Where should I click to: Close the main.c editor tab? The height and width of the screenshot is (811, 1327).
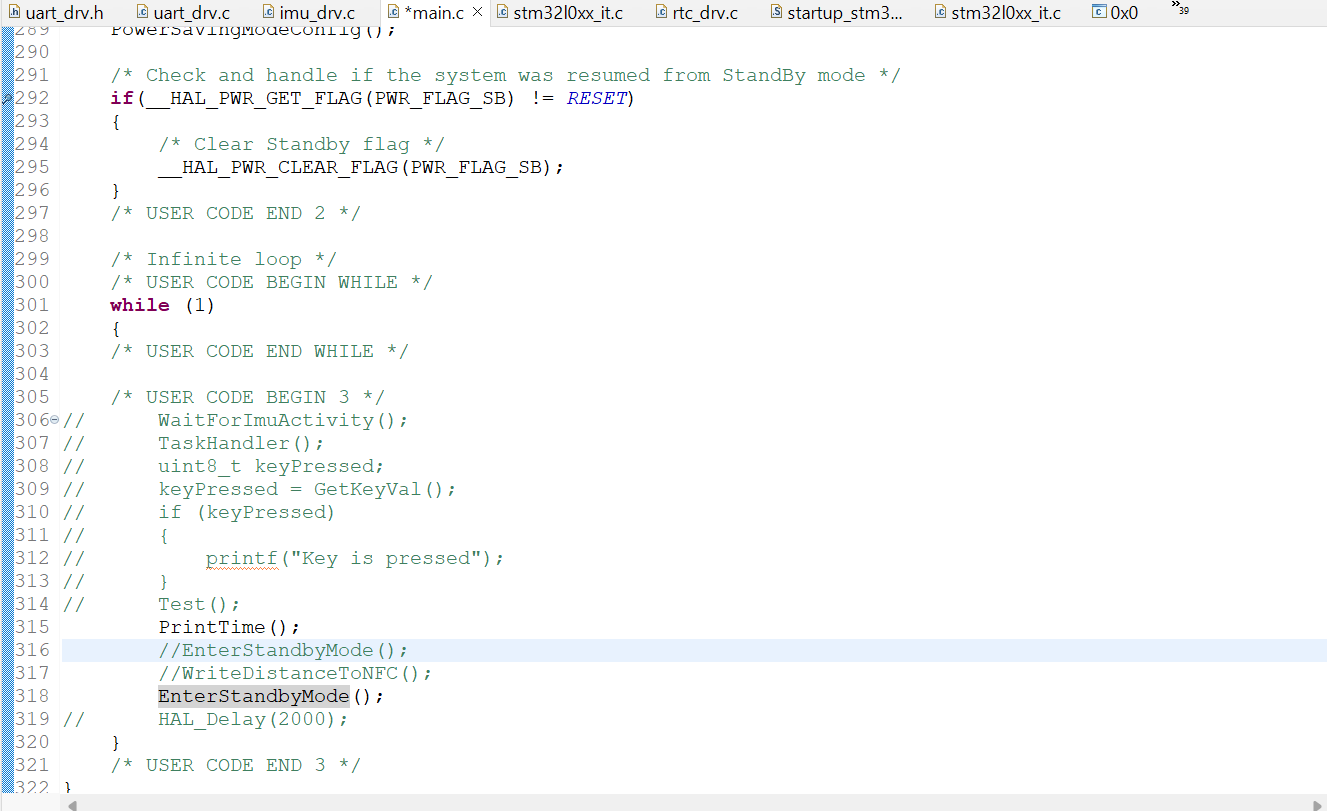coord(477,13)
